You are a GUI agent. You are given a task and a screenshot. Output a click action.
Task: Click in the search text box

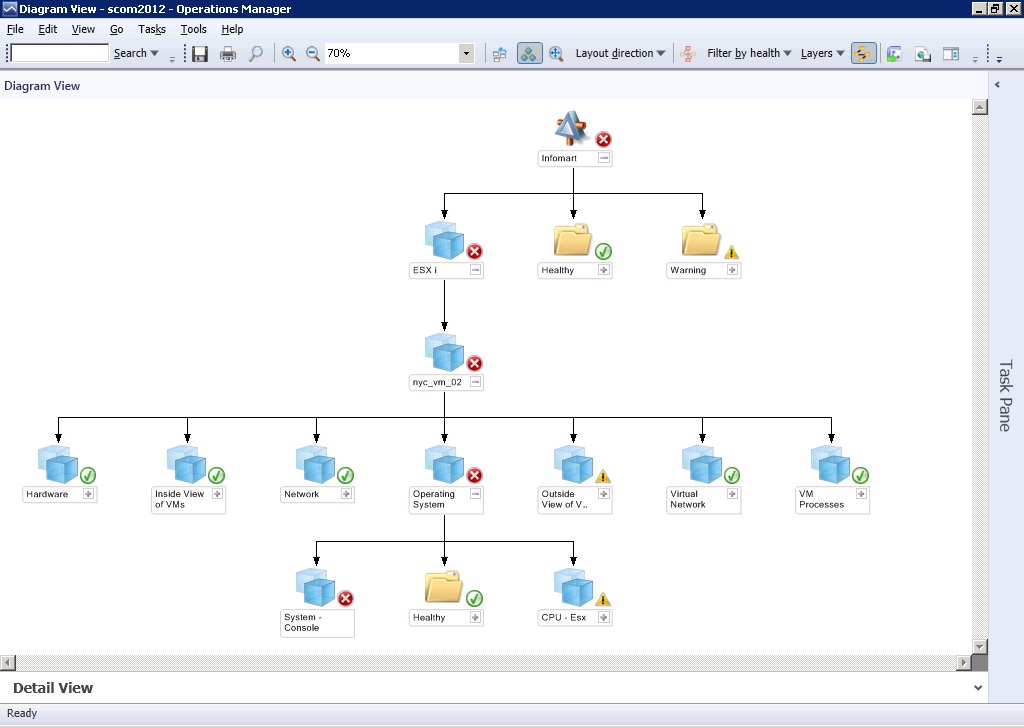(59, 53)
